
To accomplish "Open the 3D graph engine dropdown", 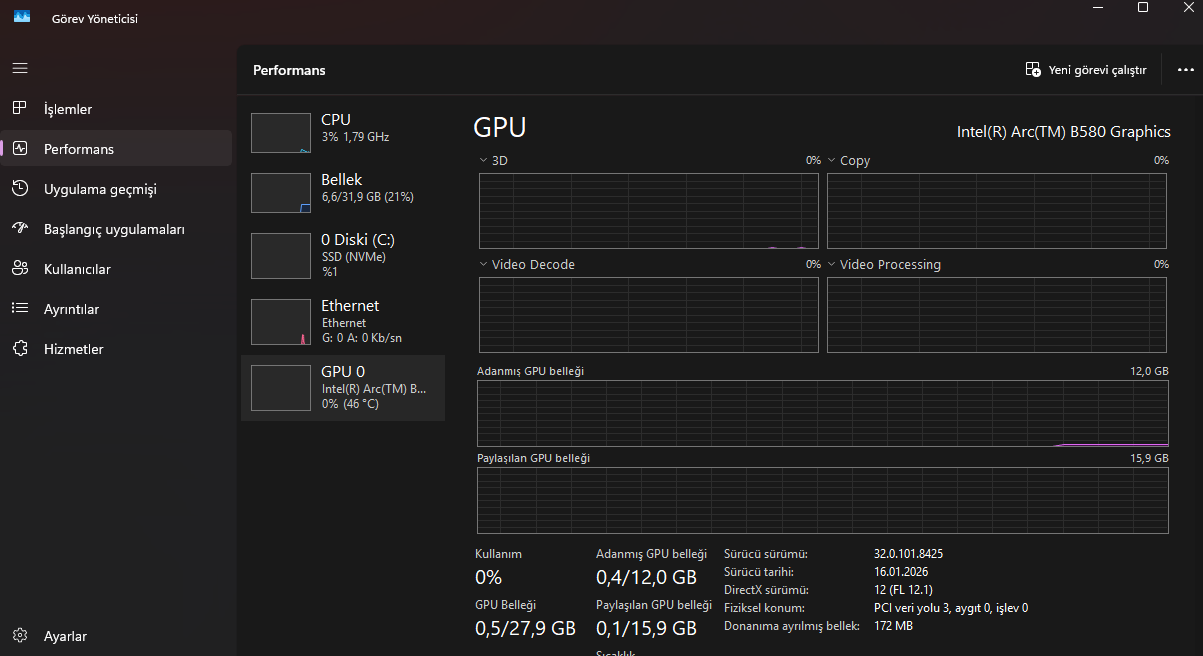I will tap(494, 160).
